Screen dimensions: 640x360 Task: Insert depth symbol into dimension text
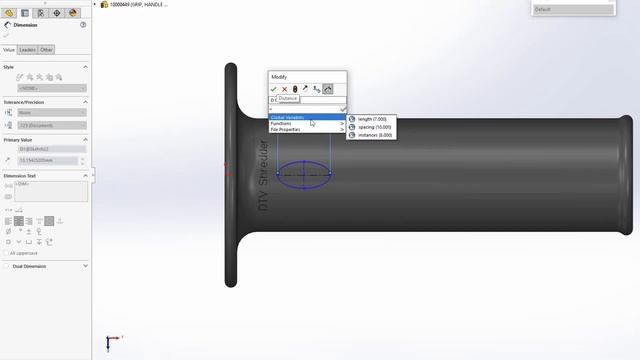pyautogui.click(x=39, y=242)
